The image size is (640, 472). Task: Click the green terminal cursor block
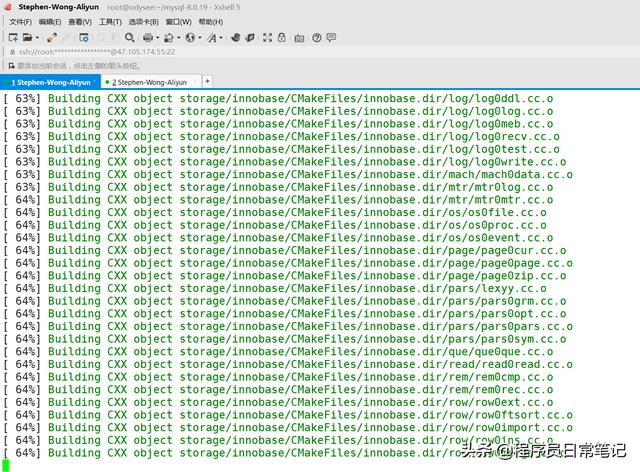point(5,465)
